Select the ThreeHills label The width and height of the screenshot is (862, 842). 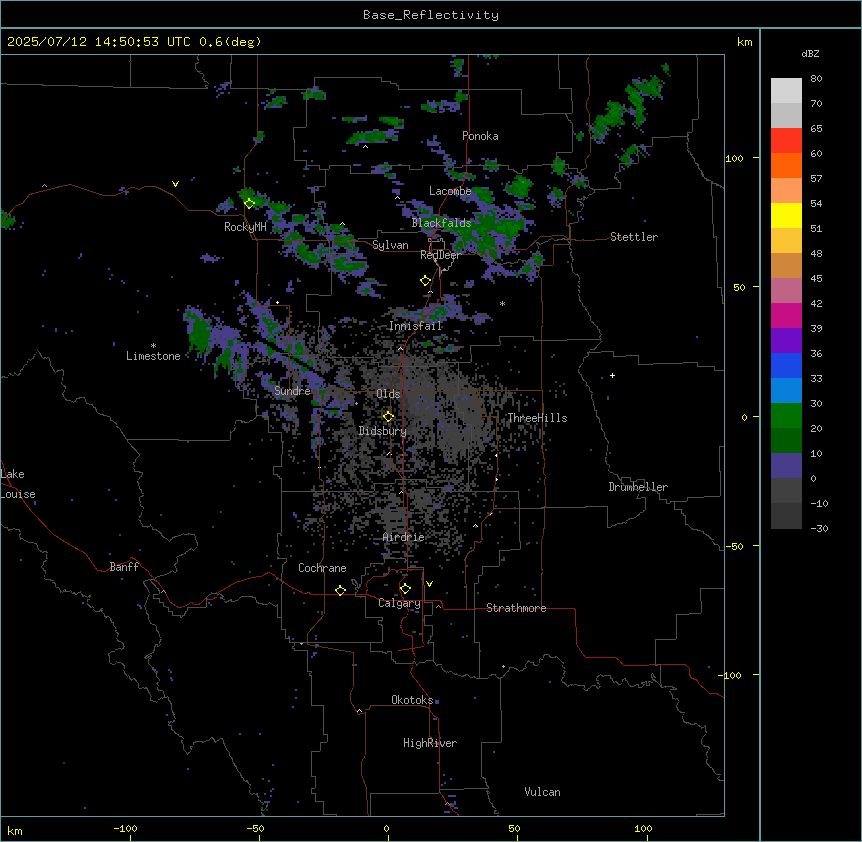pos(537,418)
